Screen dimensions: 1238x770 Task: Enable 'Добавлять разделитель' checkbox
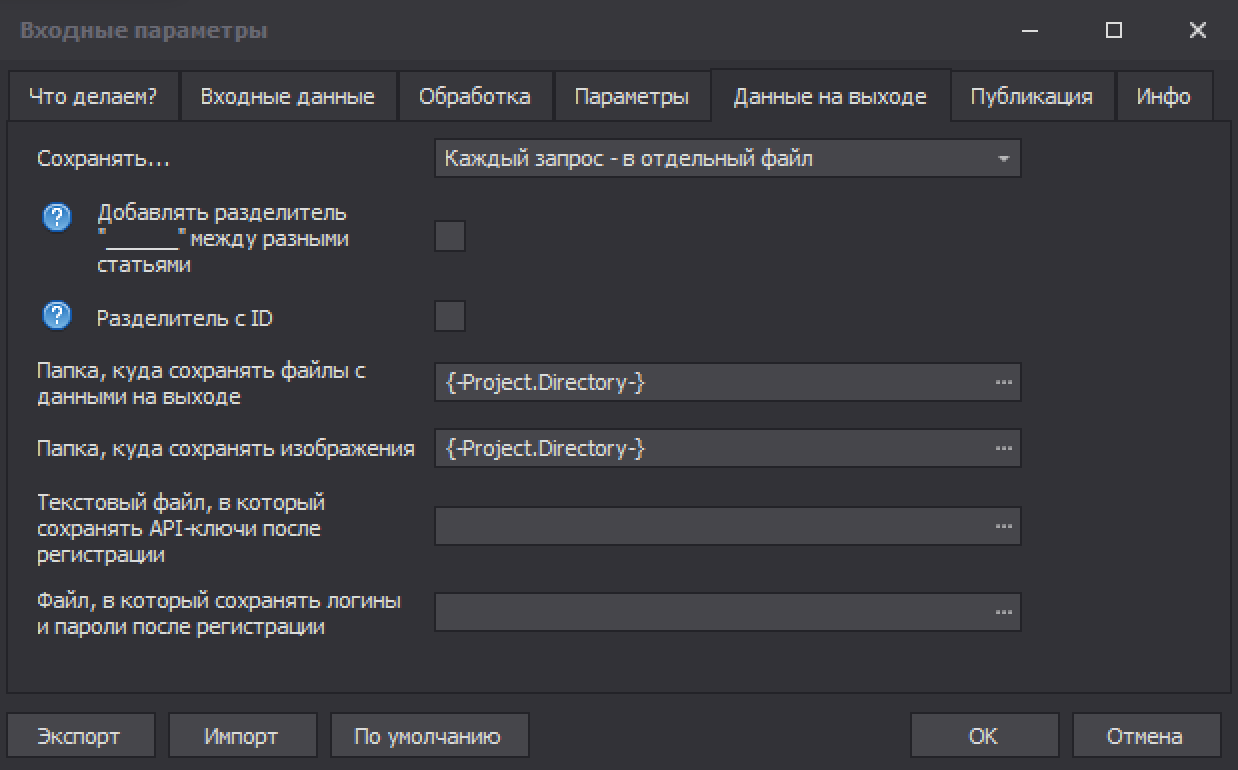point(450,237)
